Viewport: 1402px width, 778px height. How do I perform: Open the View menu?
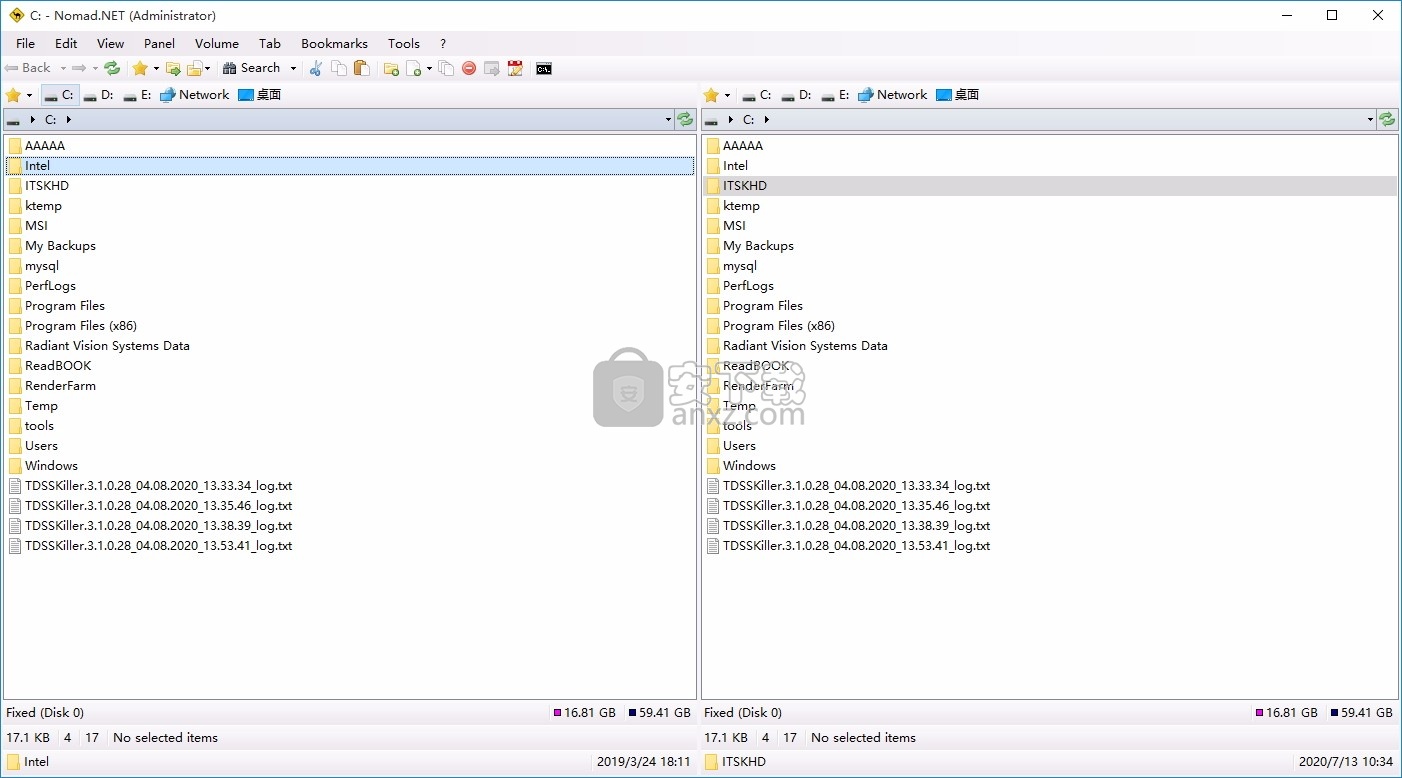110,43
